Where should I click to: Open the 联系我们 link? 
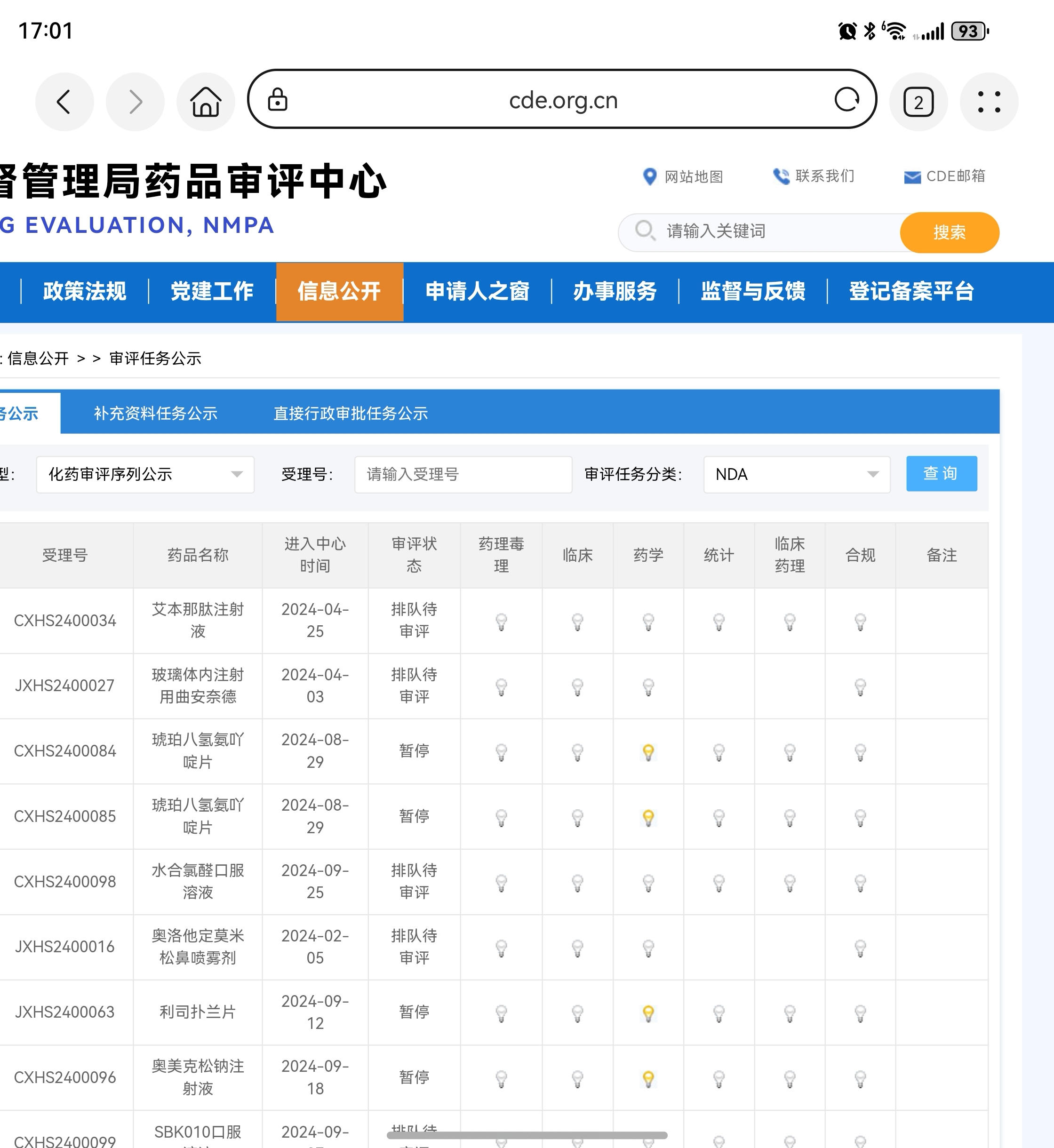(x=813, y=176)
